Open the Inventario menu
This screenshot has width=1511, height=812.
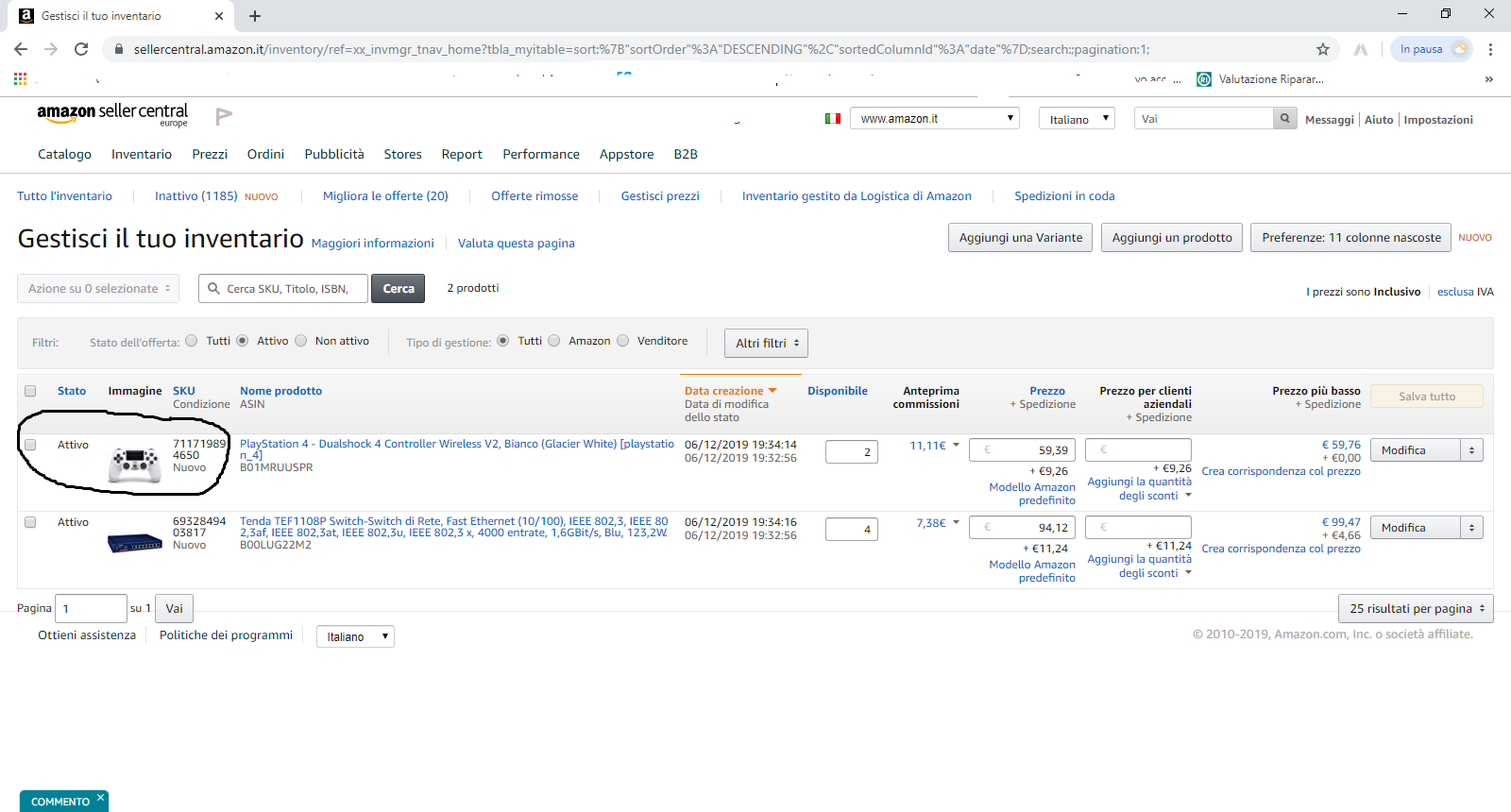pyautogui.click(x=142, y=154)
